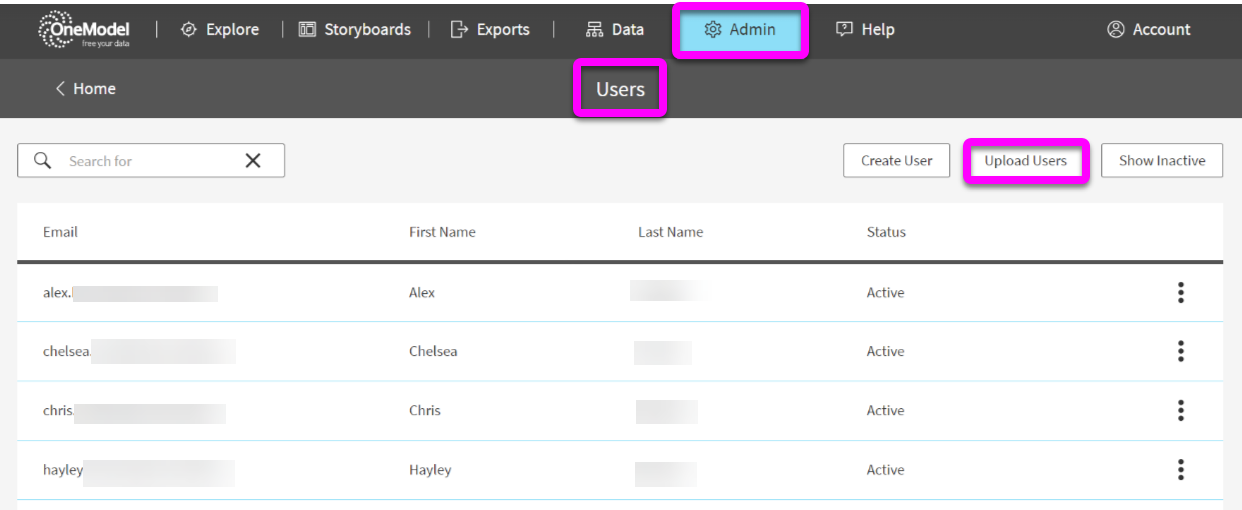Sort by the Email column header
The width and height of the screenshot is (1242, 510).
pyautogui.click(x=60, y=232)
